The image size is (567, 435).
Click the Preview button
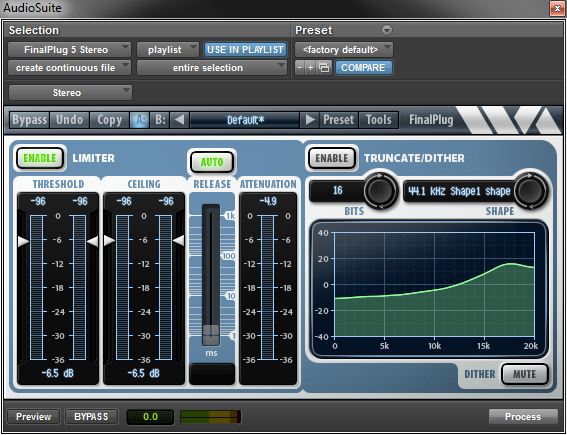(x=34, y=417)
